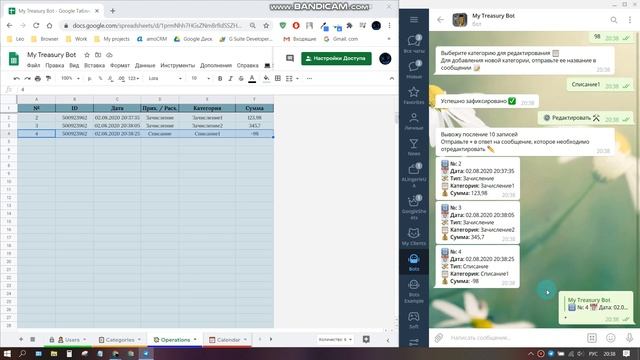This screenshot has height=360, width=640.
Task: Add a new sheet with plus icon
Action: [x=21, y=339]
